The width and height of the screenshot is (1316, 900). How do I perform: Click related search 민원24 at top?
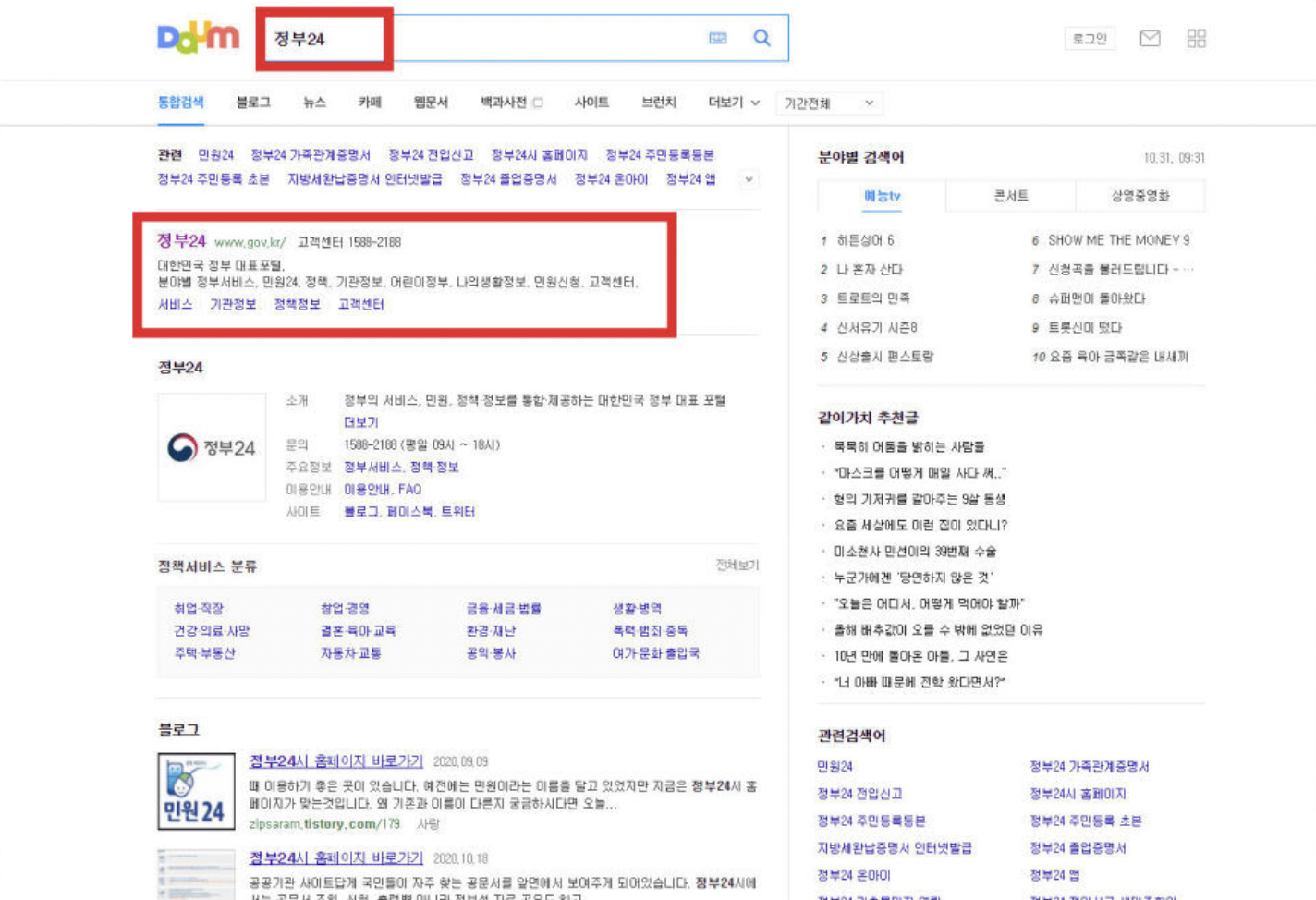216,154
